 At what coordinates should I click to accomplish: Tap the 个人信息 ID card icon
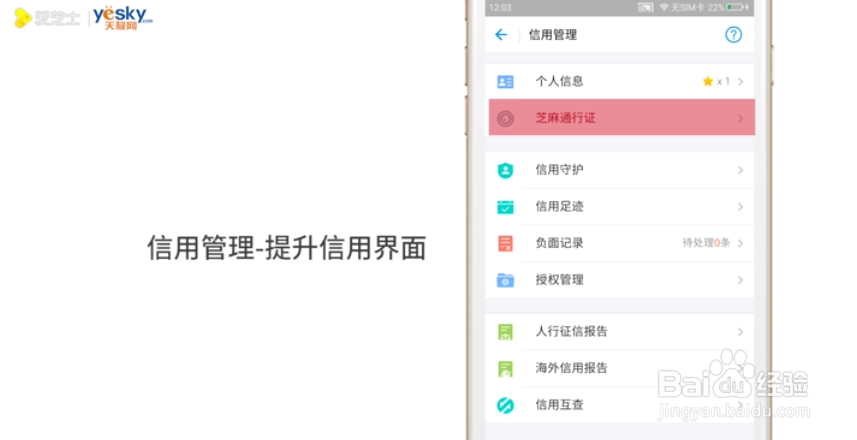click(x=505, y=82)
